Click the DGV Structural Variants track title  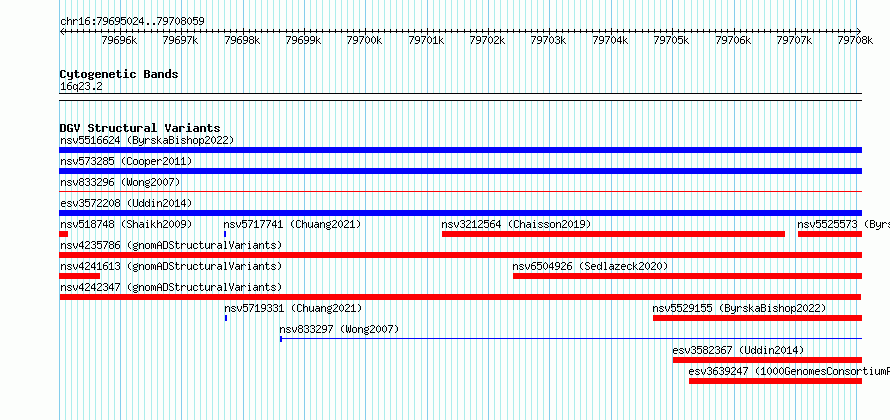(x=140, y=128)
